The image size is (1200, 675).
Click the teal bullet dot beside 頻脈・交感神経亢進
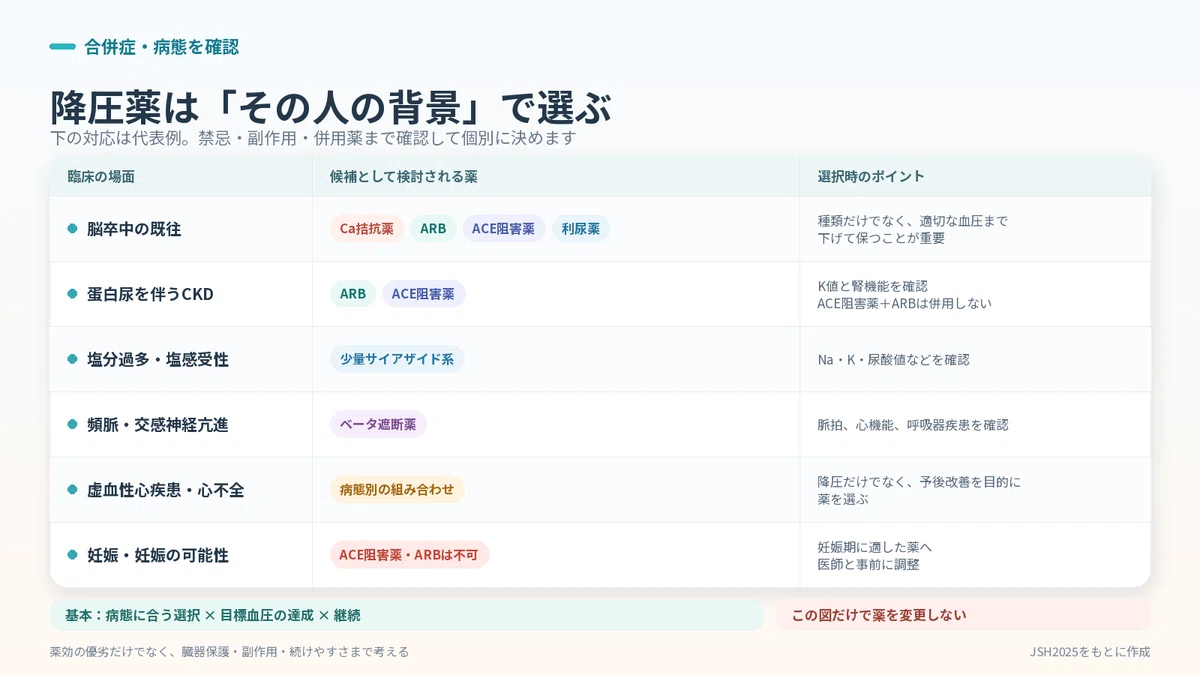pos(72,424)
